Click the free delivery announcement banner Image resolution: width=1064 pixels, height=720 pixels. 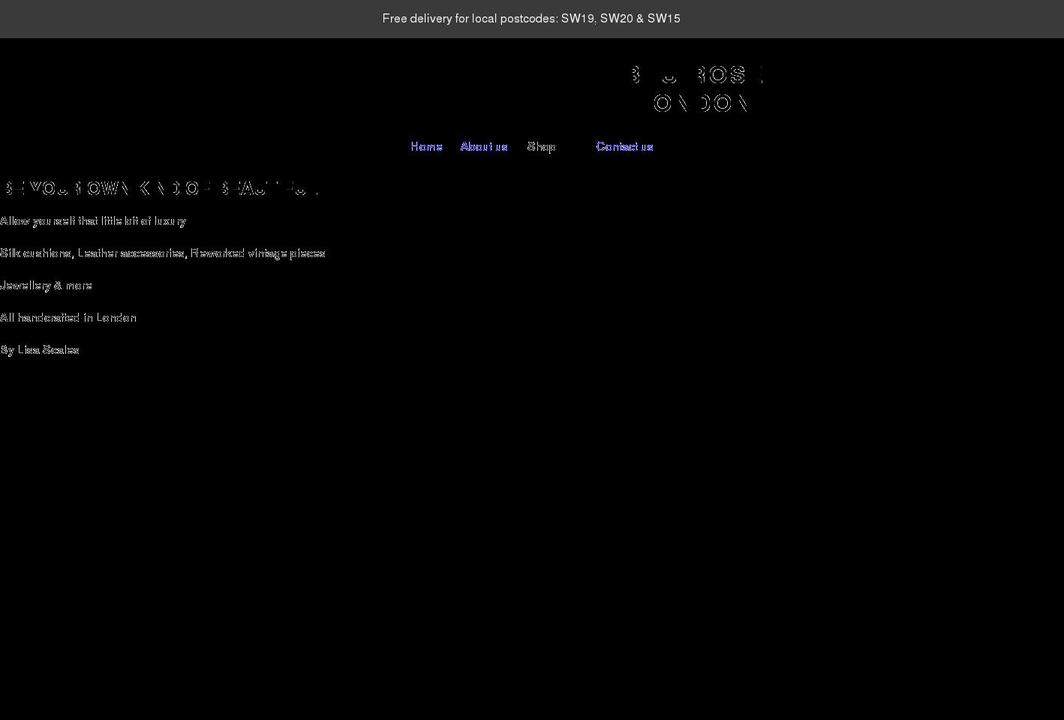point(531,18)
